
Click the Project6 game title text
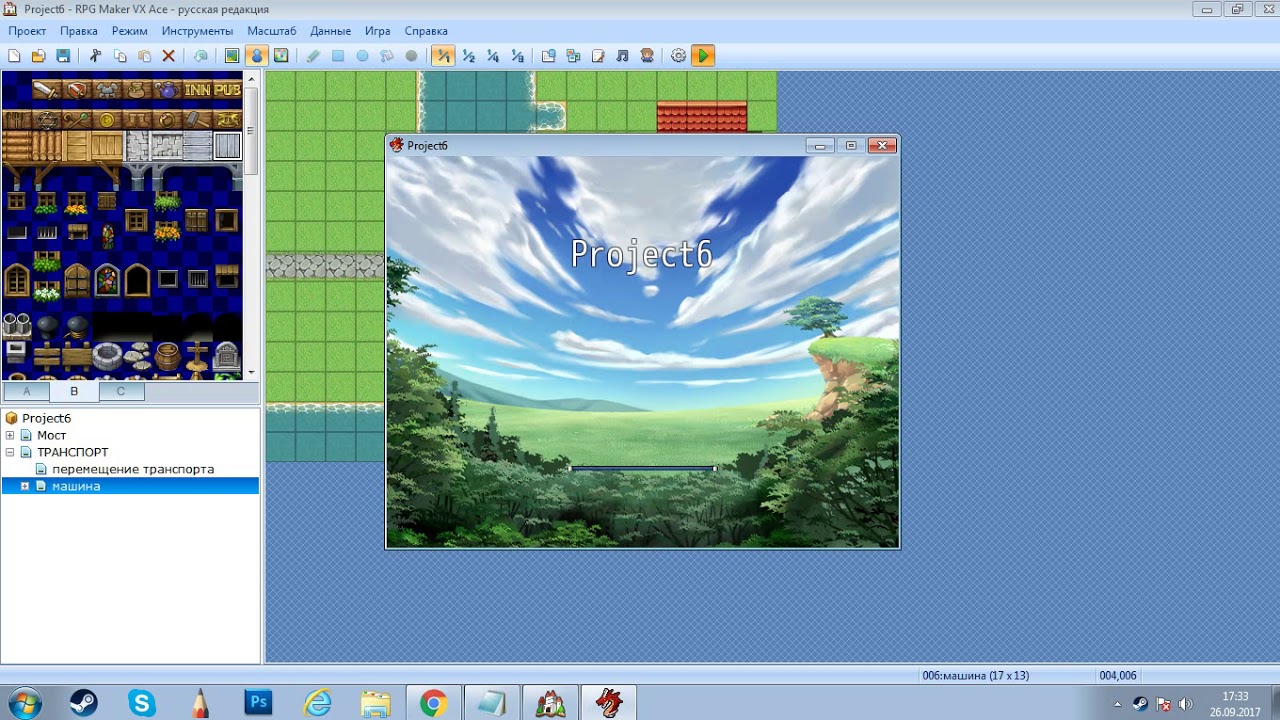(x=642, y=255)
